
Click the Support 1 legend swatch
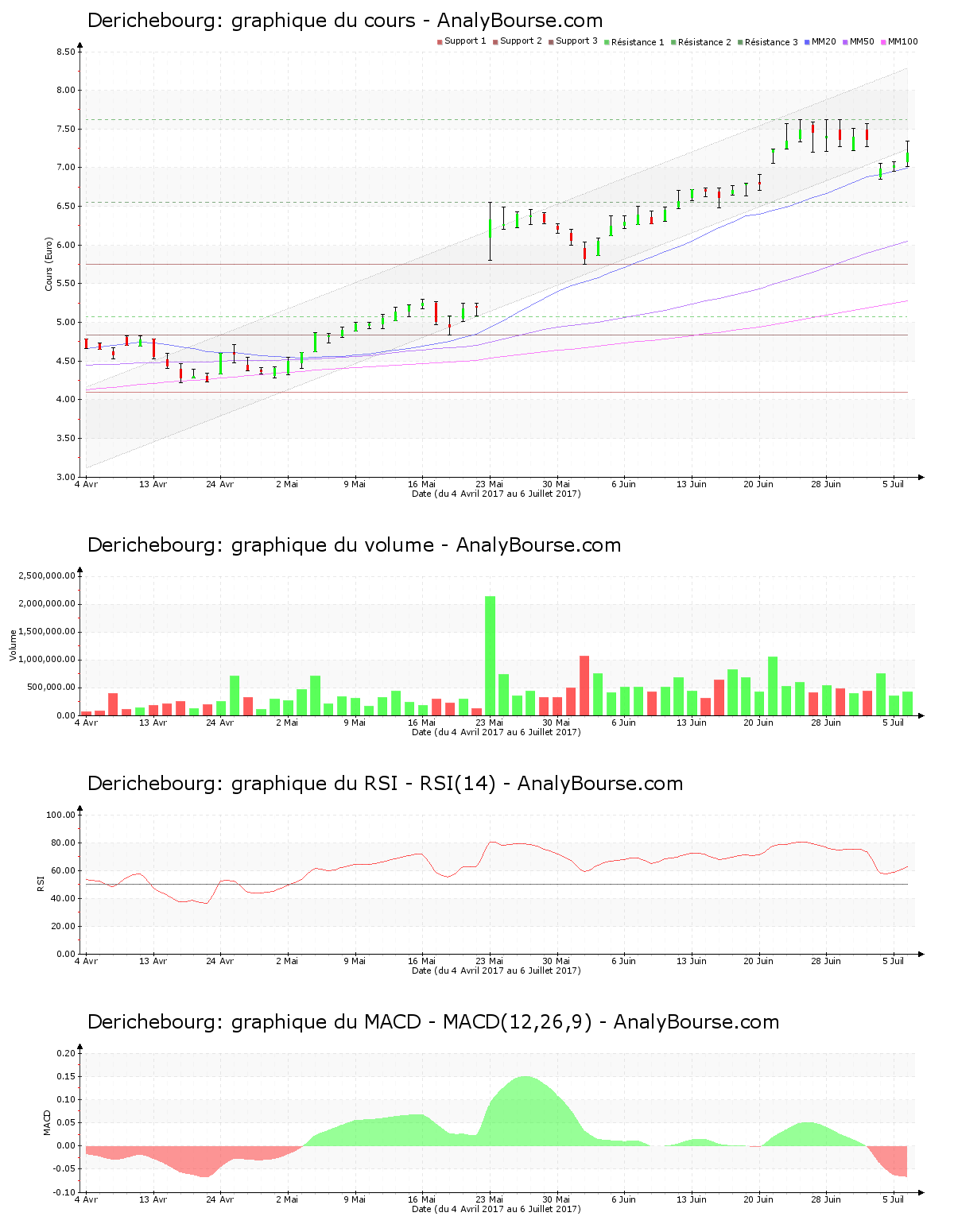click(440, 41)
